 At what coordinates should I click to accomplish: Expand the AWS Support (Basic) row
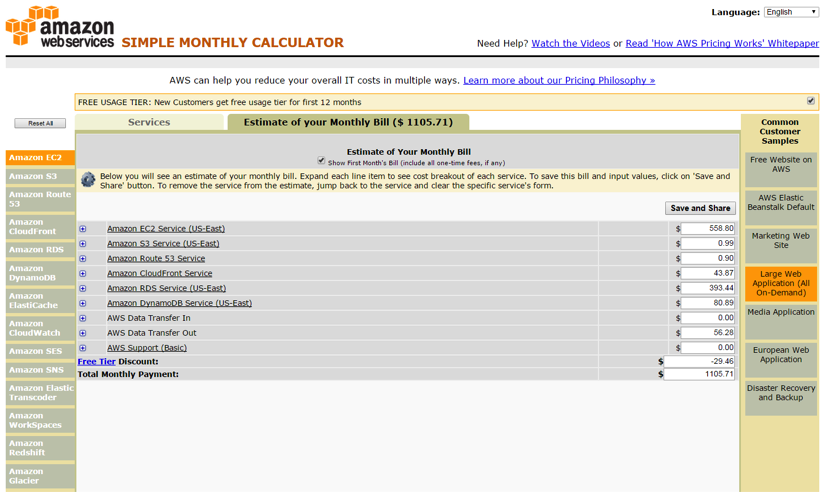point(83,348)
